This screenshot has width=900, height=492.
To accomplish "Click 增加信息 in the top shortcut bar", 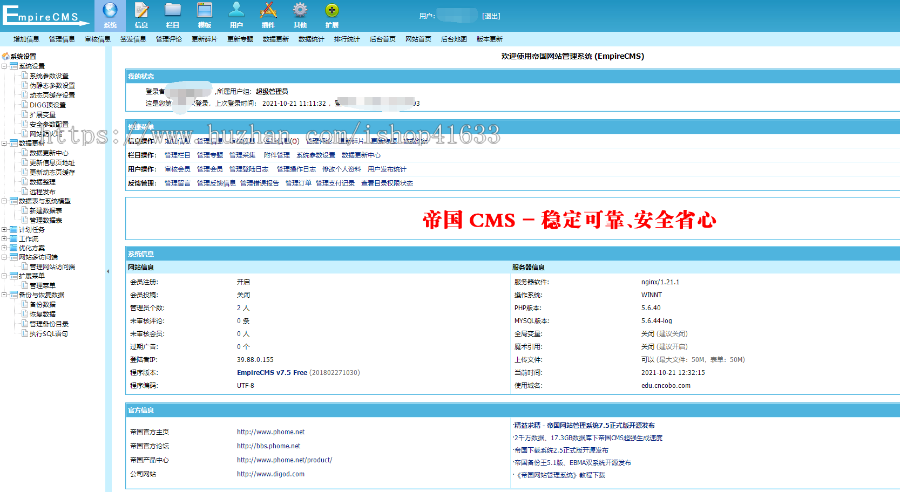I will click(26, 39).
